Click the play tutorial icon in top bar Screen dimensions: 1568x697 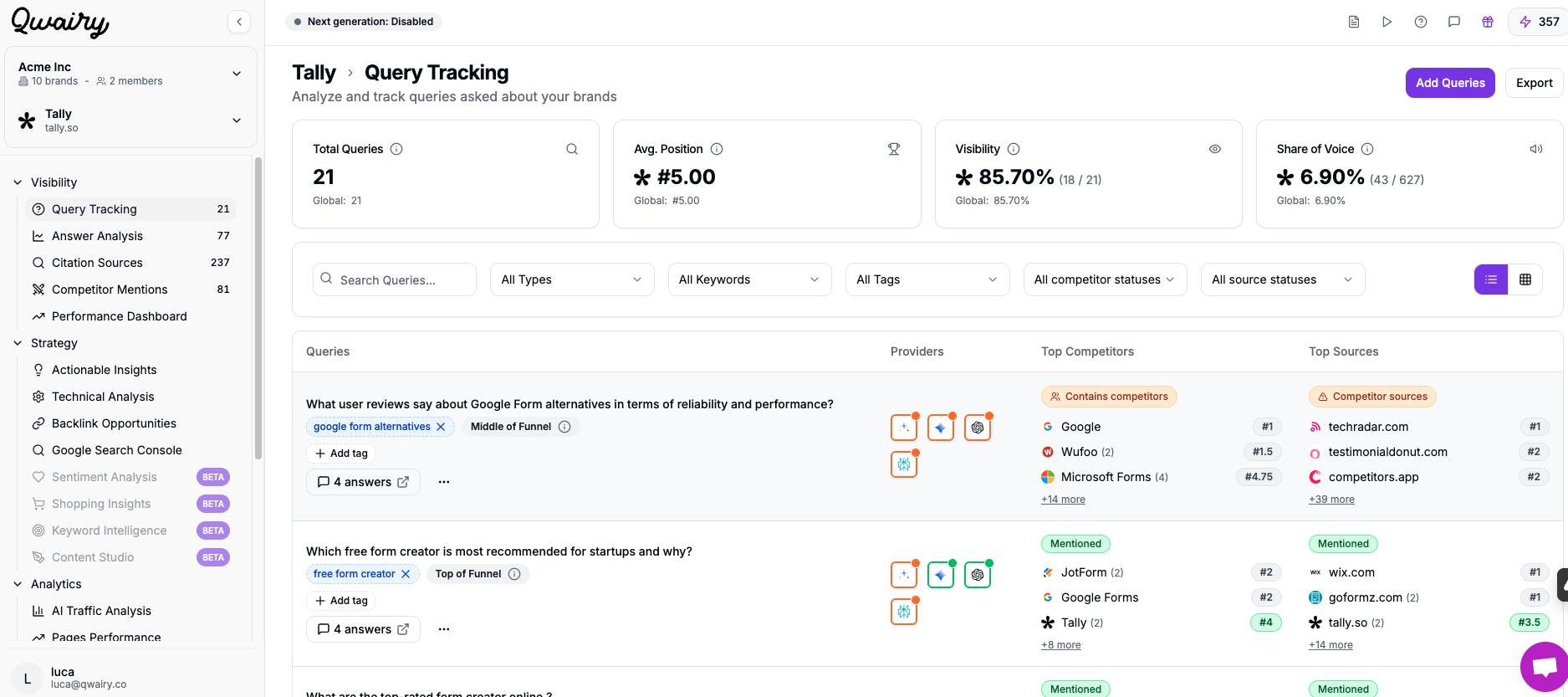click(x=1387, y=22)
